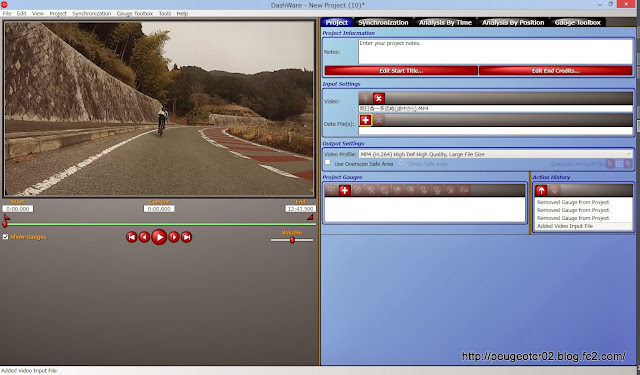Jump to the start of the video
The image size is (640, 375).
131,237
